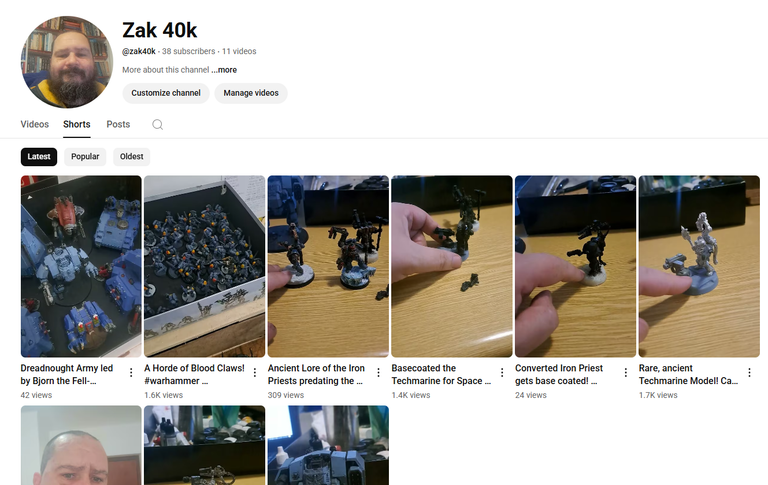This screenshot has width=768, height=485.
Task: Open Basecoated the Techmarine for Space title
Action: point(441,374)
